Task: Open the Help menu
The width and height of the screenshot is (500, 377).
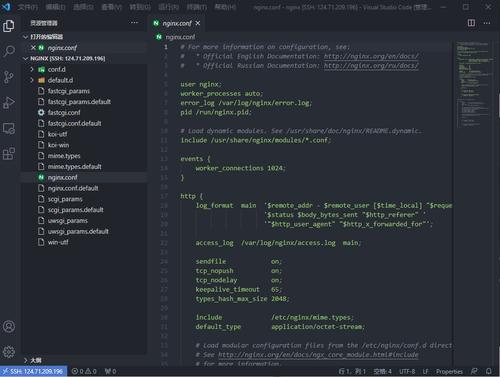Action: click(x=225, y=7)
